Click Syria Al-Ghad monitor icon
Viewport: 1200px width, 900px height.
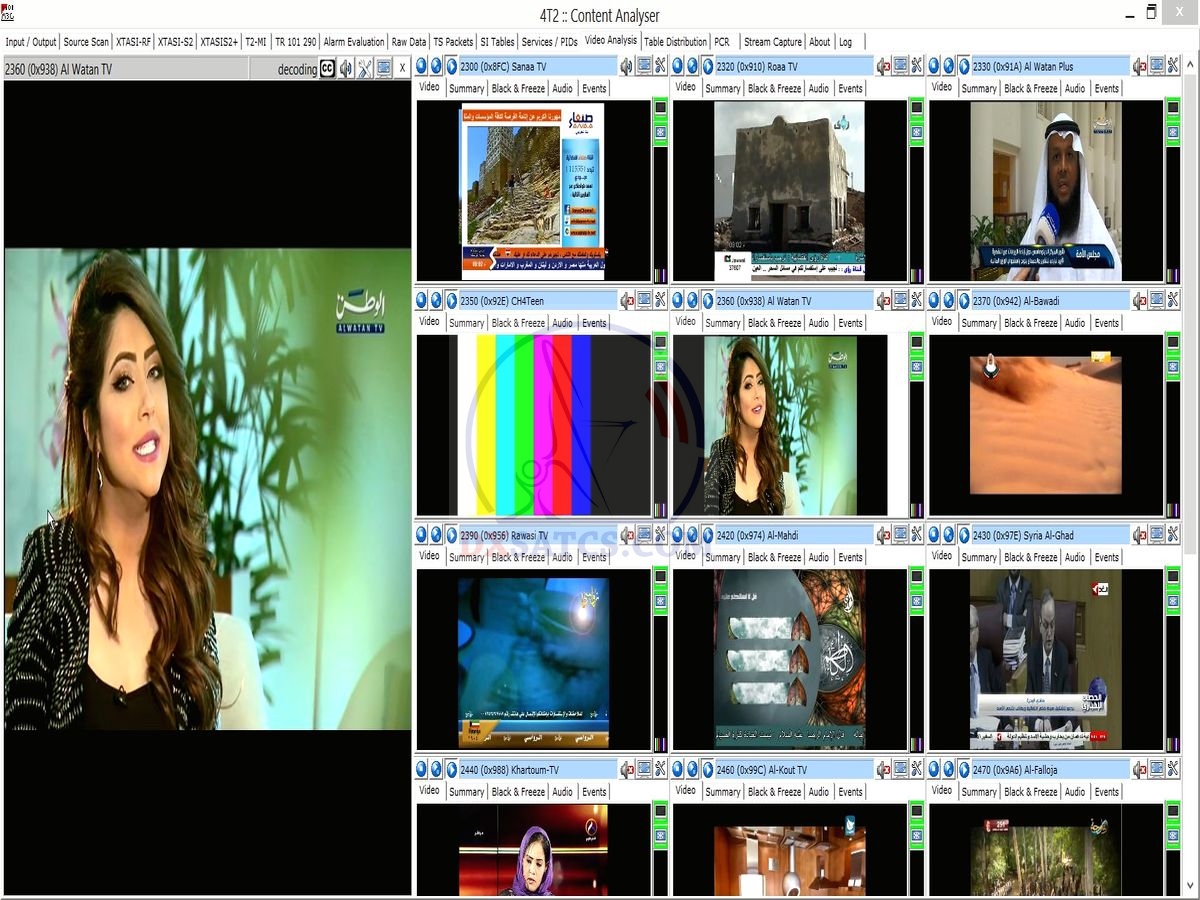pos(1157,535)
